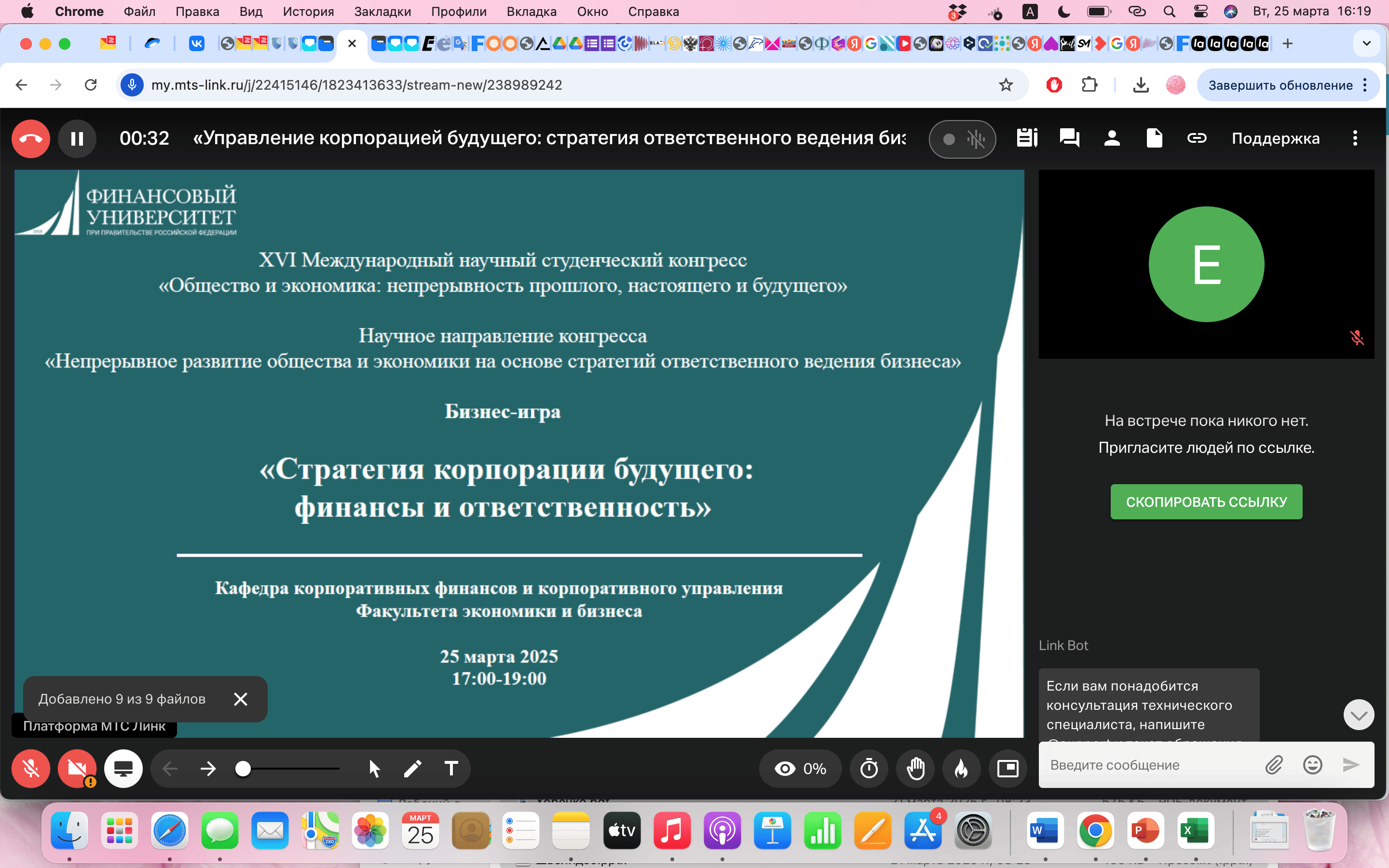Image resolution: width=1389 pixels, height=868 pixels.
Task: Open the История menu
Action: coord(308,12)
